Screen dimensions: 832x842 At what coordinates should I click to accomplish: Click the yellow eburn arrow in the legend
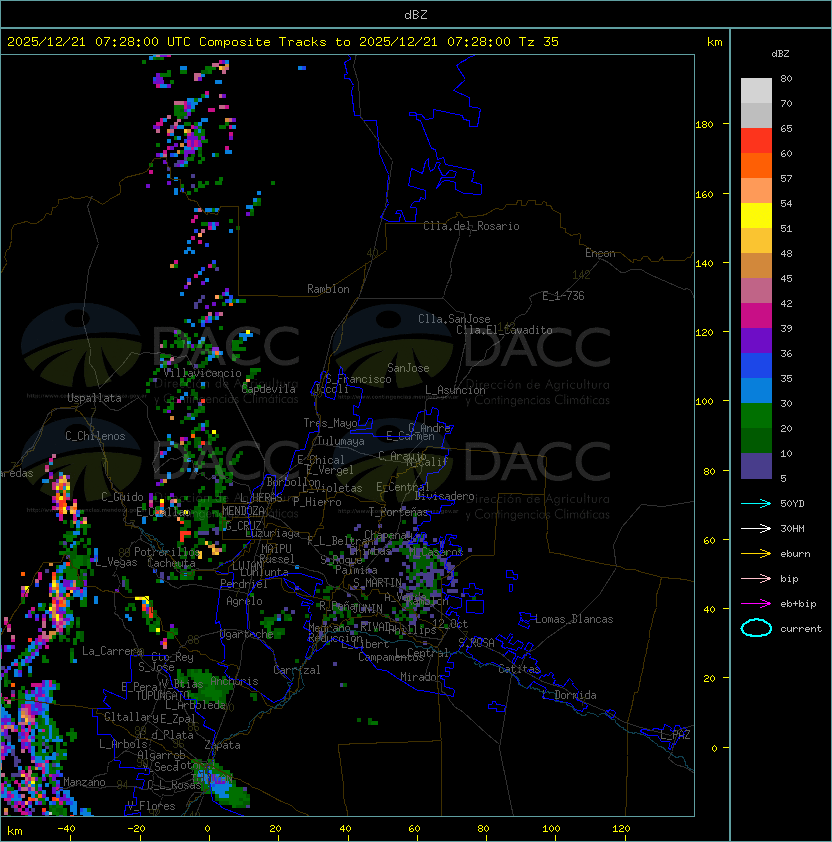point(756,554)
